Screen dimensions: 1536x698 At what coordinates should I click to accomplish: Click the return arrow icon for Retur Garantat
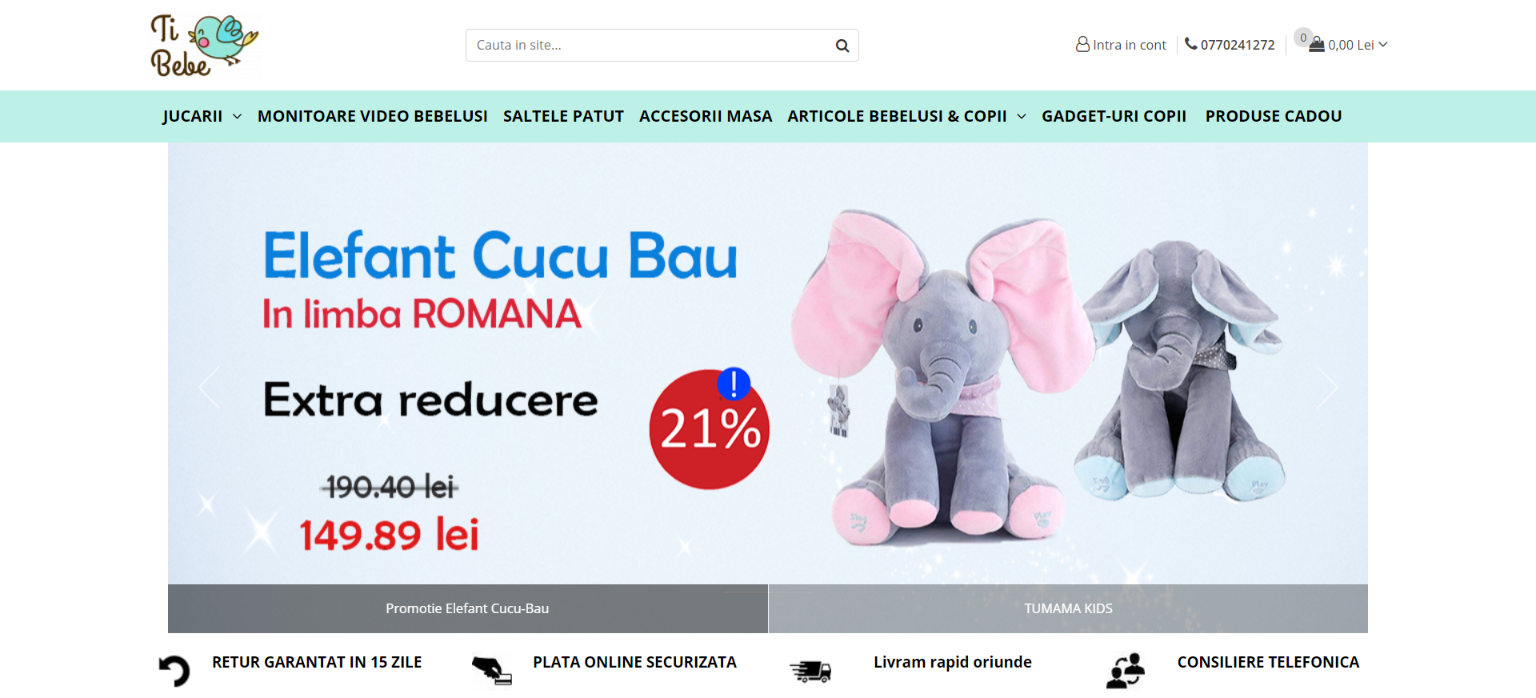coord(174,670)
